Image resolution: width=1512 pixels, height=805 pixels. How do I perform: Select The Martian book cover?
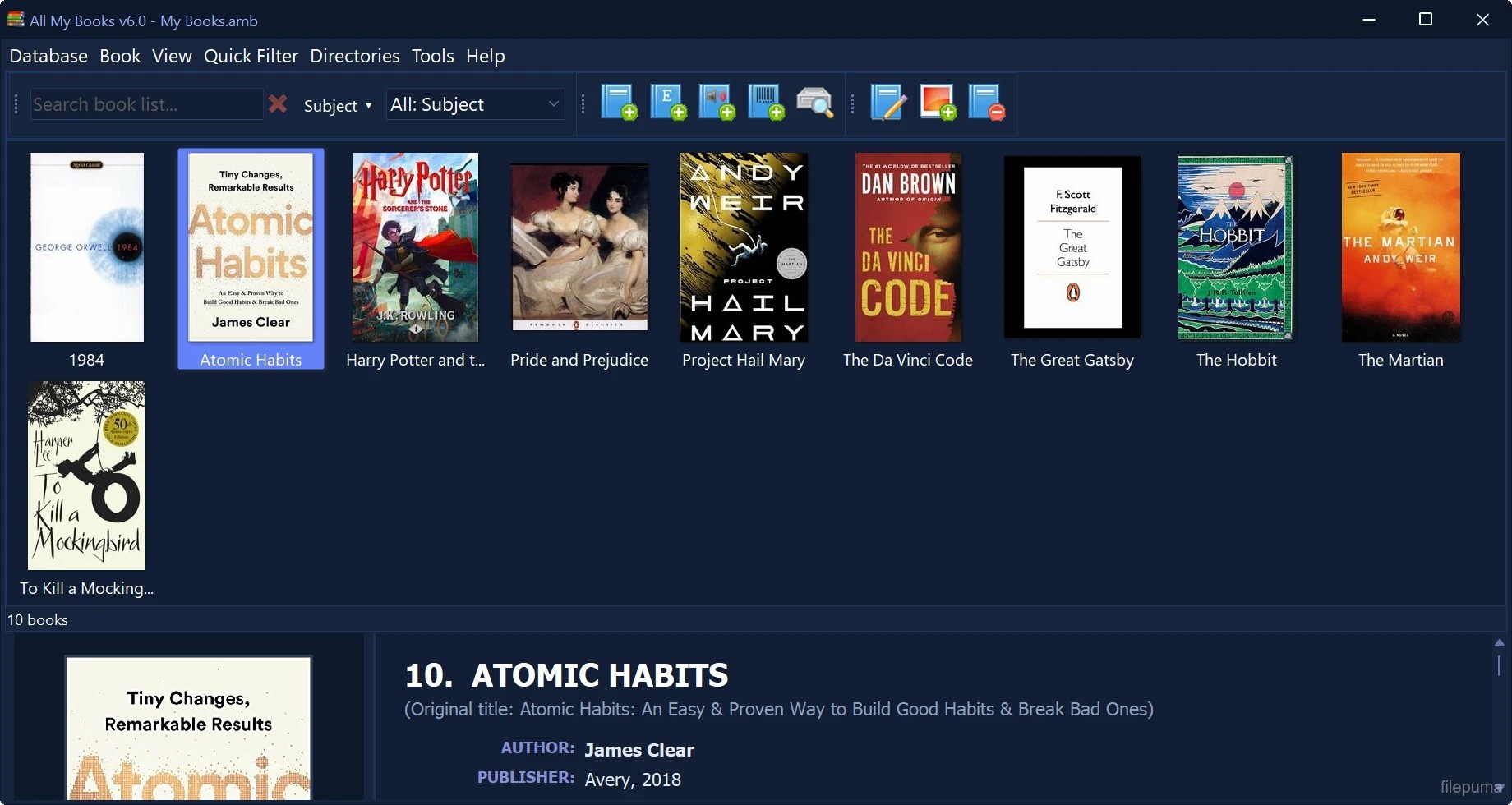pyautogui.click(x=1401, y=246)
